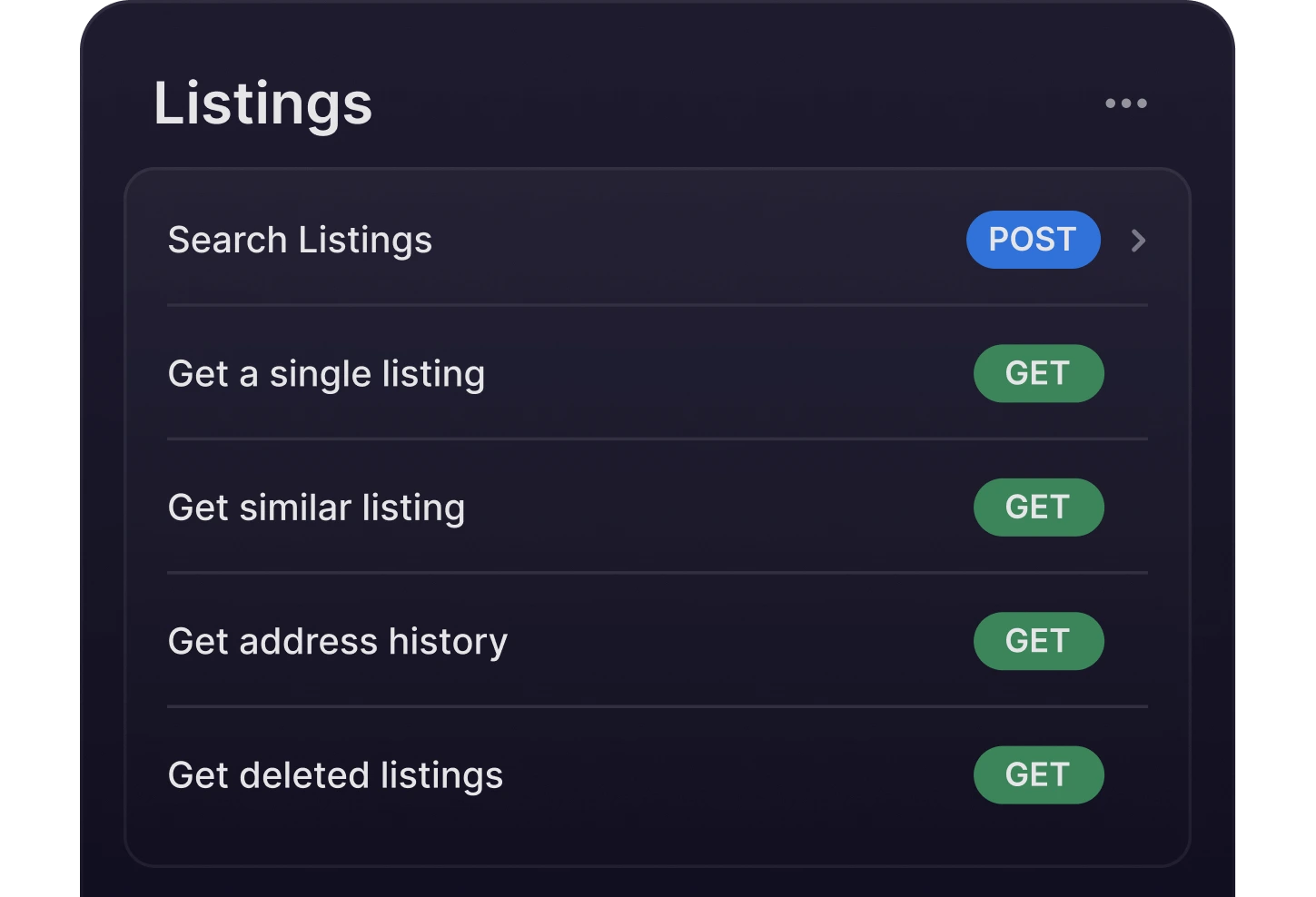Open the Search Listings endpoint
1316x897 pixels.
pos(300,241)
